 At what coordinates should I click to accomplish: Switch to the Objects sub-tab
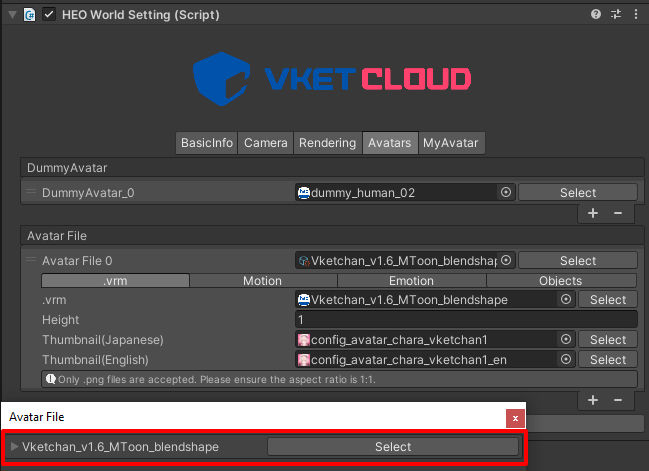(561, 281)
